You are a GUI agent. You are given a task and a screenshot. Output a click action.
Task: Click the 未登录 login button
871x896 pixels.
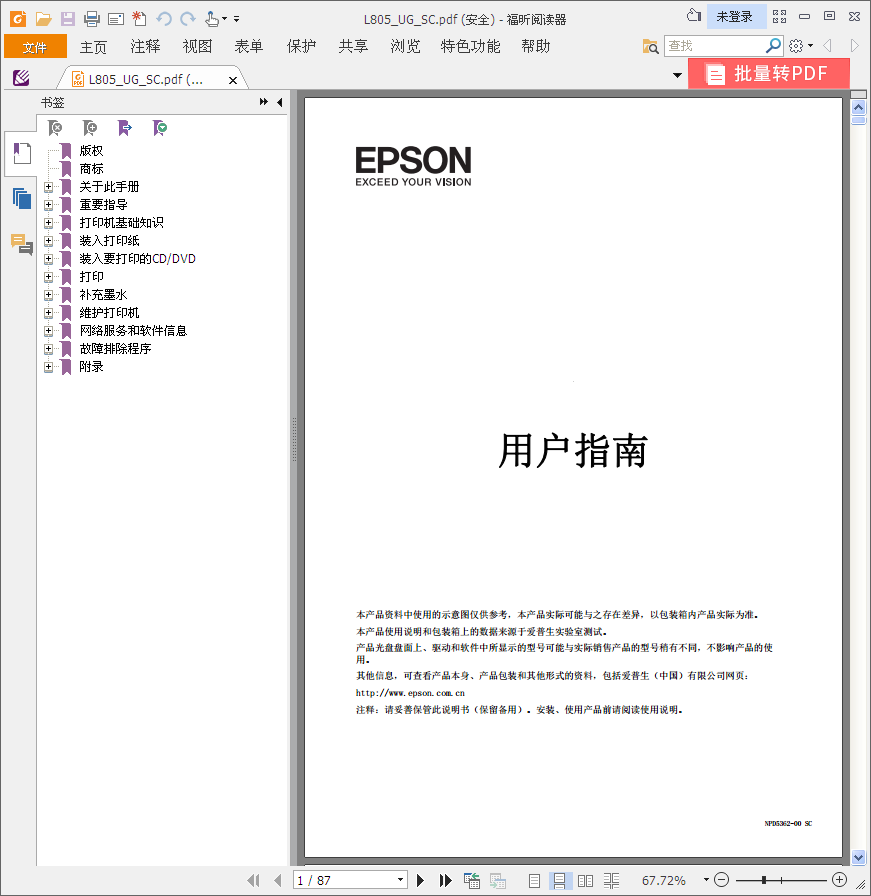pos(735,17)
